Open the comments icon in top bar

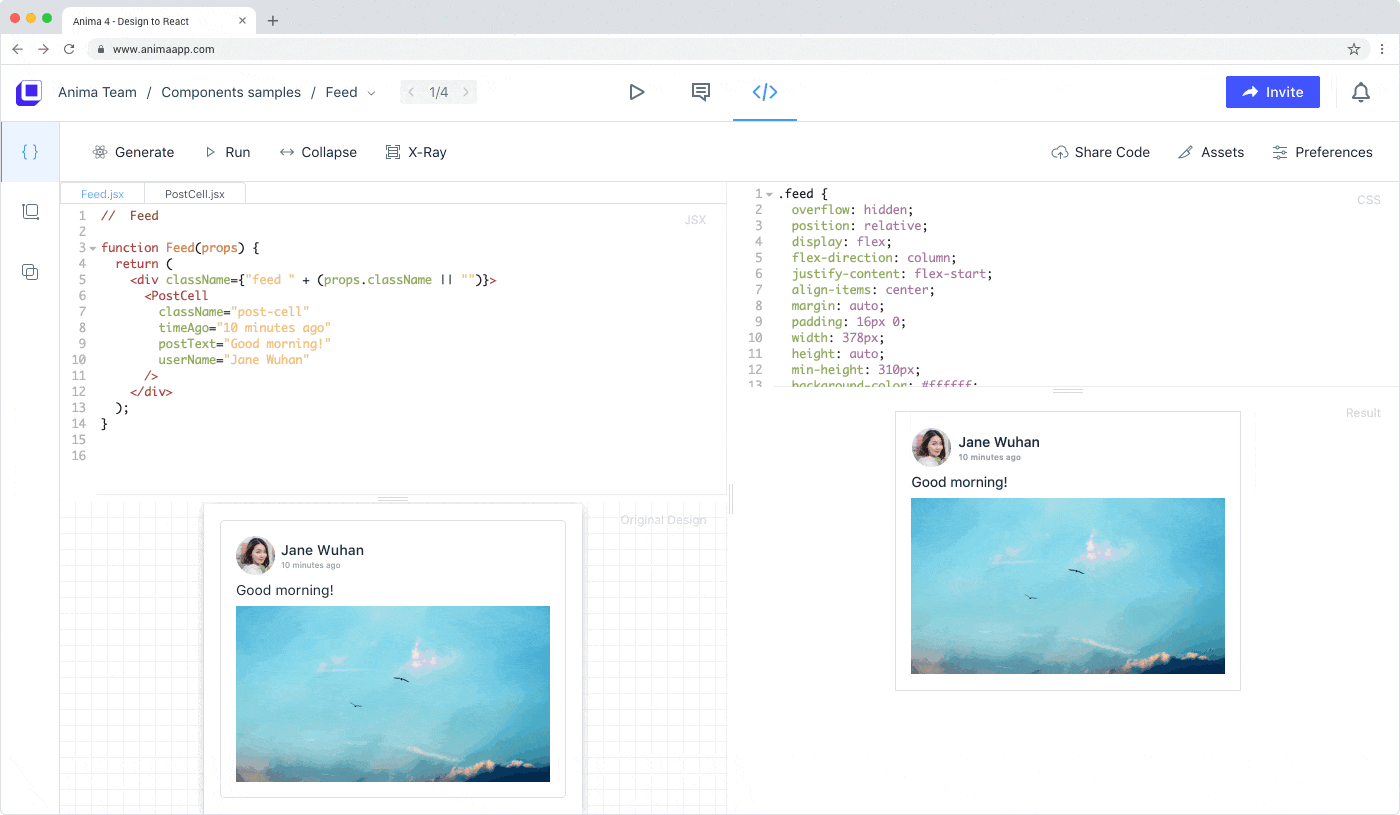point(700,92)
